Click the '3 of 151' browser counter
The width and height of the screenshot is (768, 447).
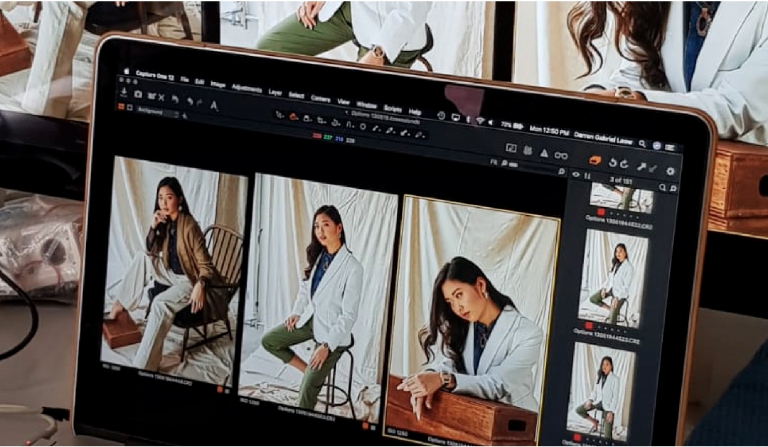tap(620, 180)
